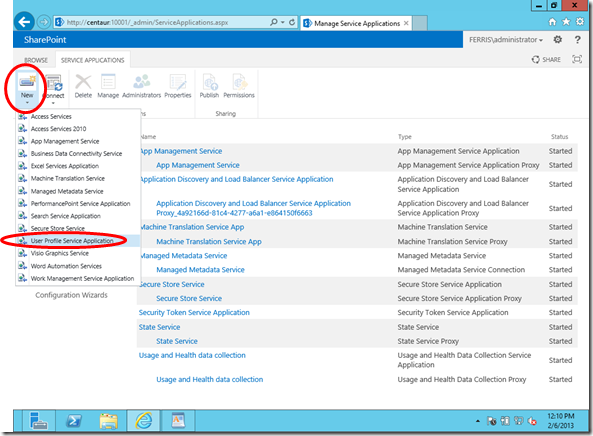The width and height of the screenshot is (593, 436).
Task: Open browser tools gear icon
Action: click(580, 22)
